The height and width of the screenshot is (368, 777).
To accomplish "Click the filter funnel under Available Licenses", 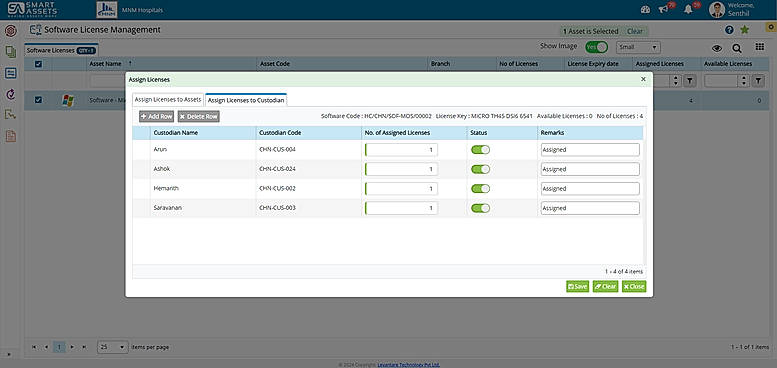I will point(758,81).
